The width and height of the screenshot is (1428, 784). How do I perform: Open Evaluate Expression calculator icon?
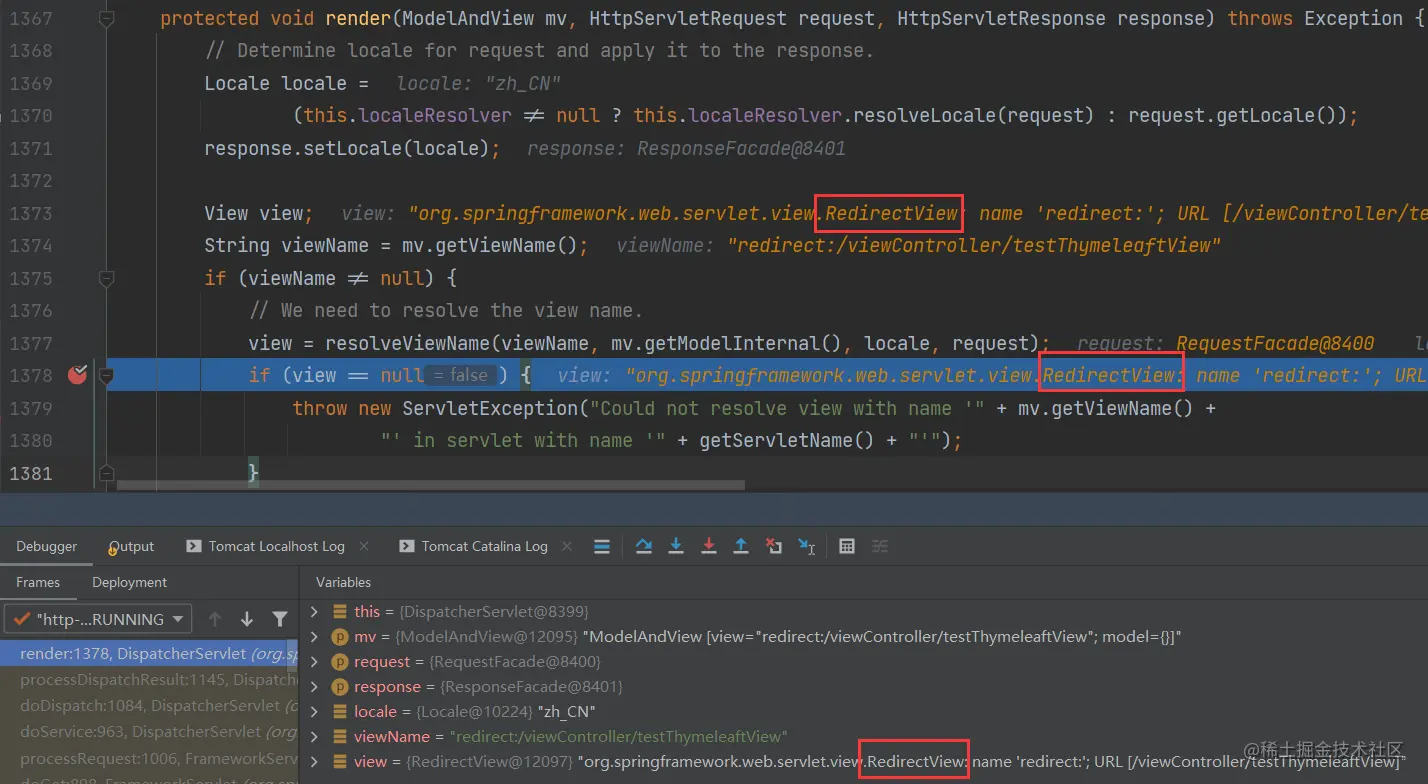[847, 546]
